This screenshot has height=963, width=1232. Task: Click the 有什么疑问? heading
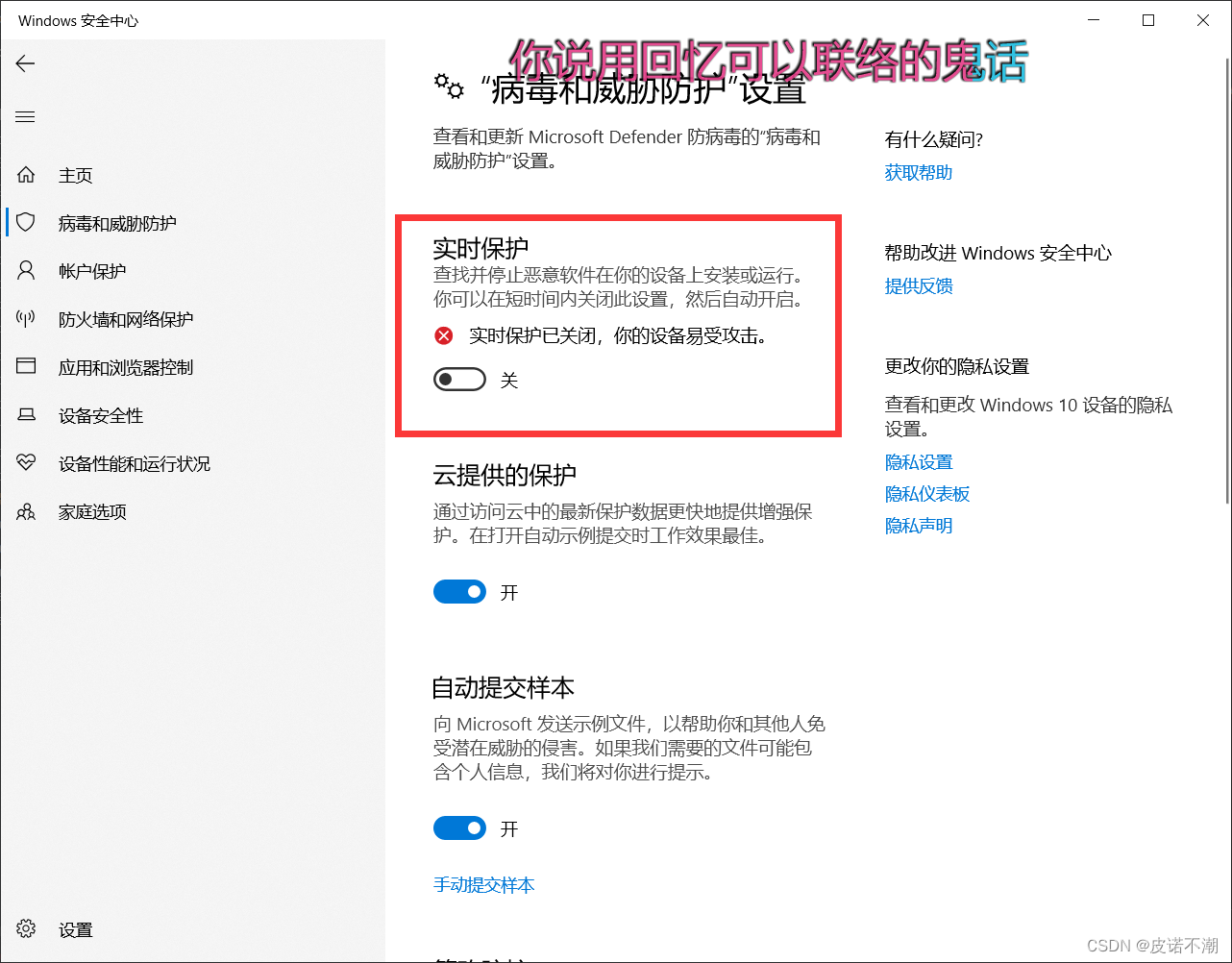coord(934,140)
